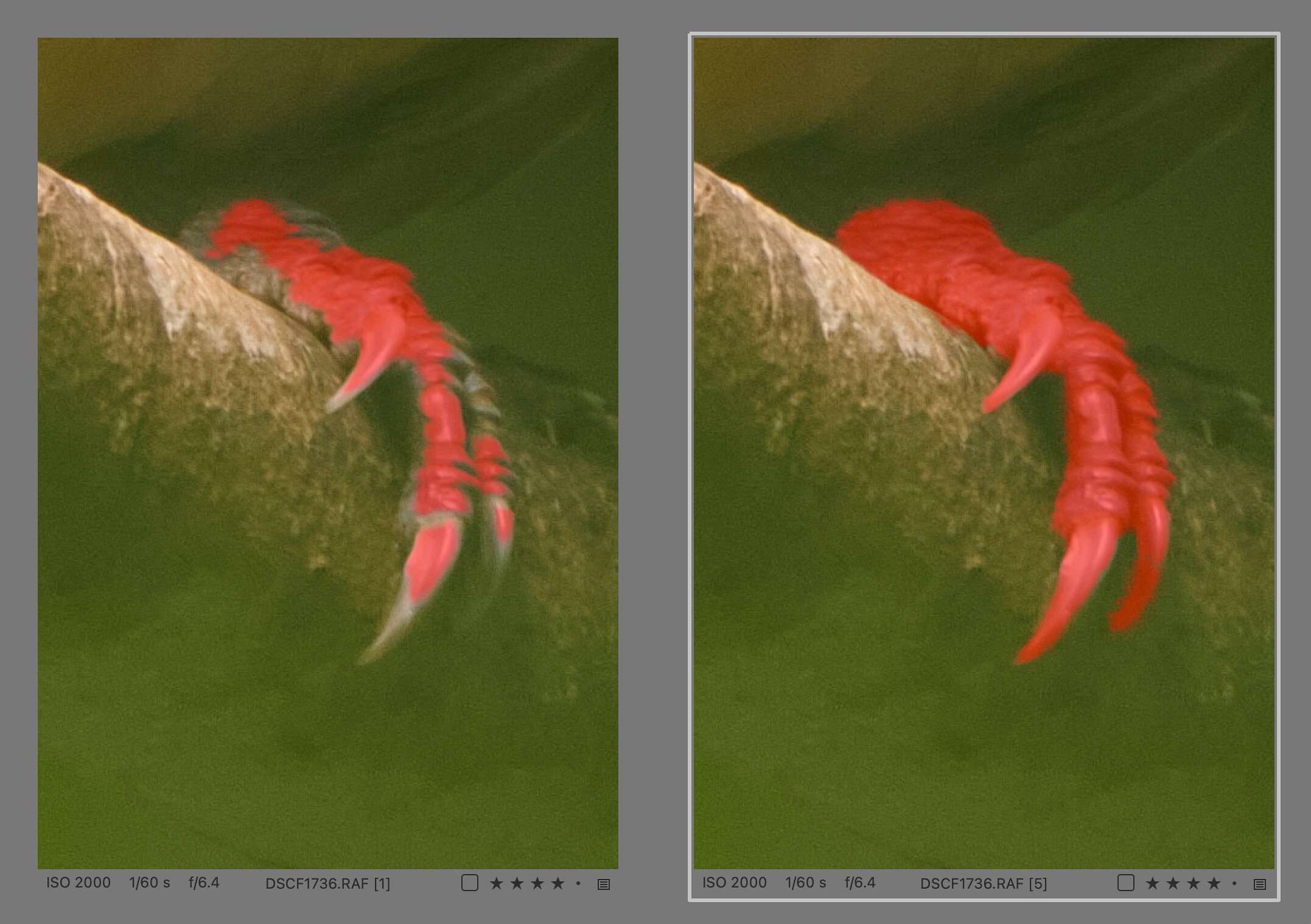Click ISO 2000 under variant [1]
1311x924 pixels.
click(x=79, y=883)
